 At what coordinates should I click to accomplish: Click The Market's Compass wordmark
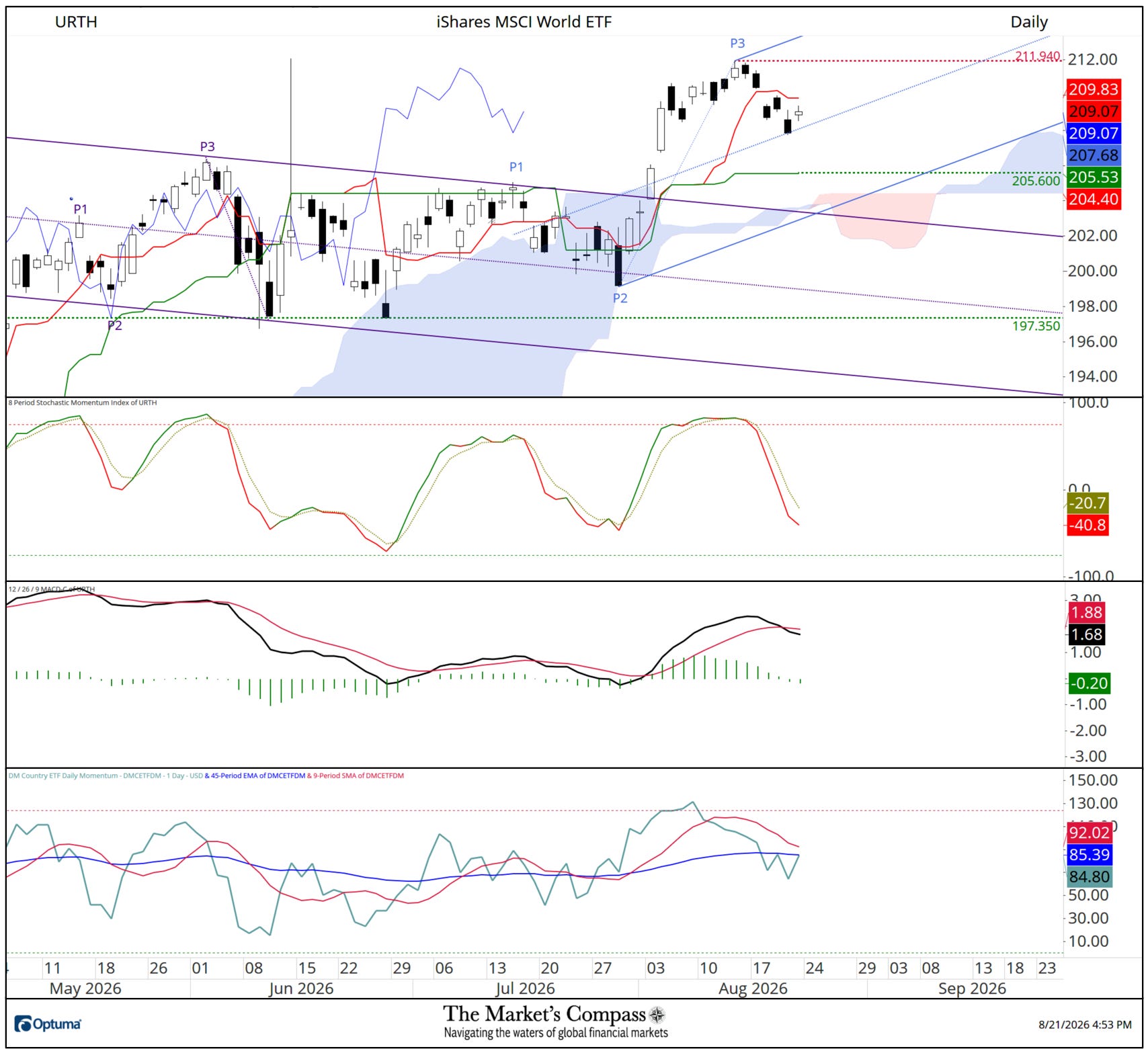pyautogui.click(x=544, y=1014)
